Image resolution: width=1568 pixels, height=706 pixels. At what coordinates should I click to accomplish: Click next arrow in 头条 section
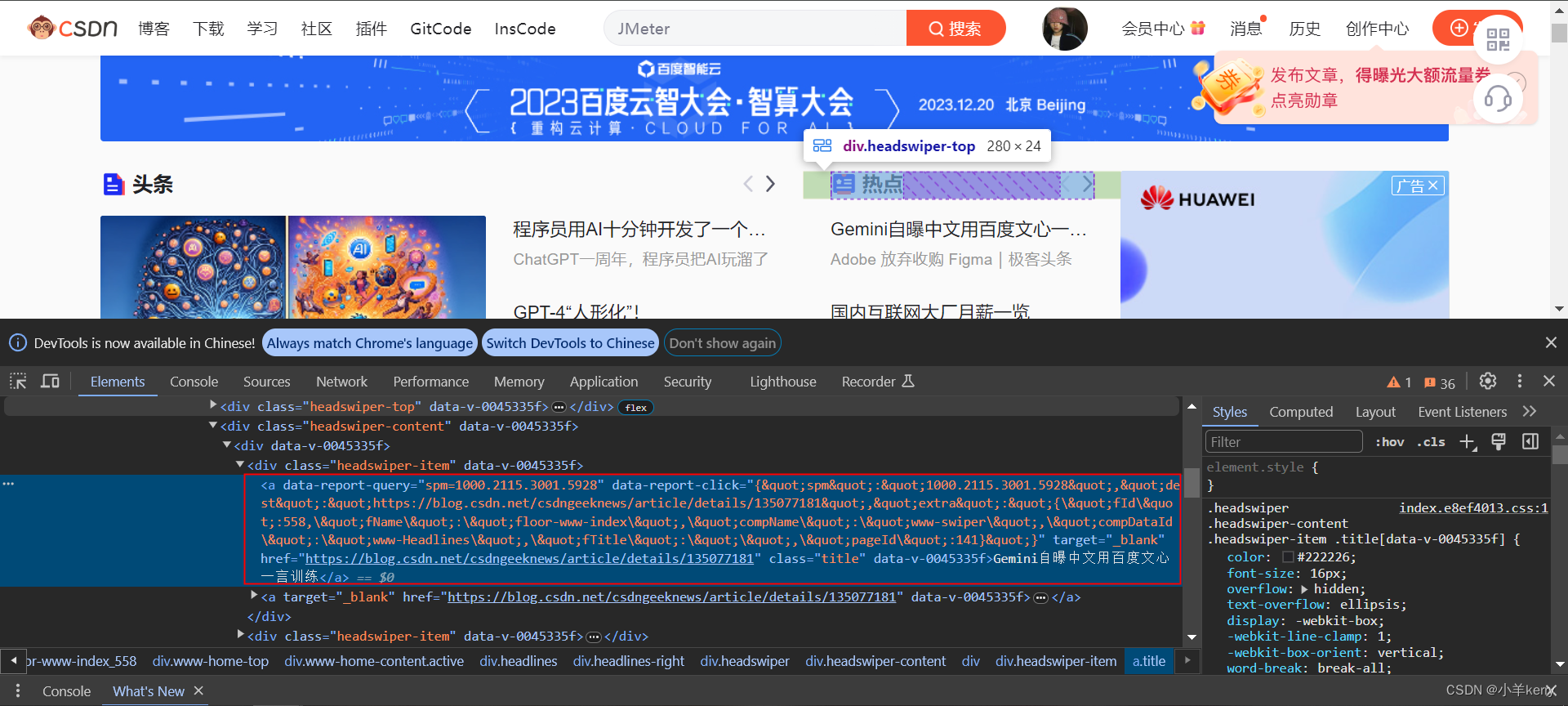770,184
